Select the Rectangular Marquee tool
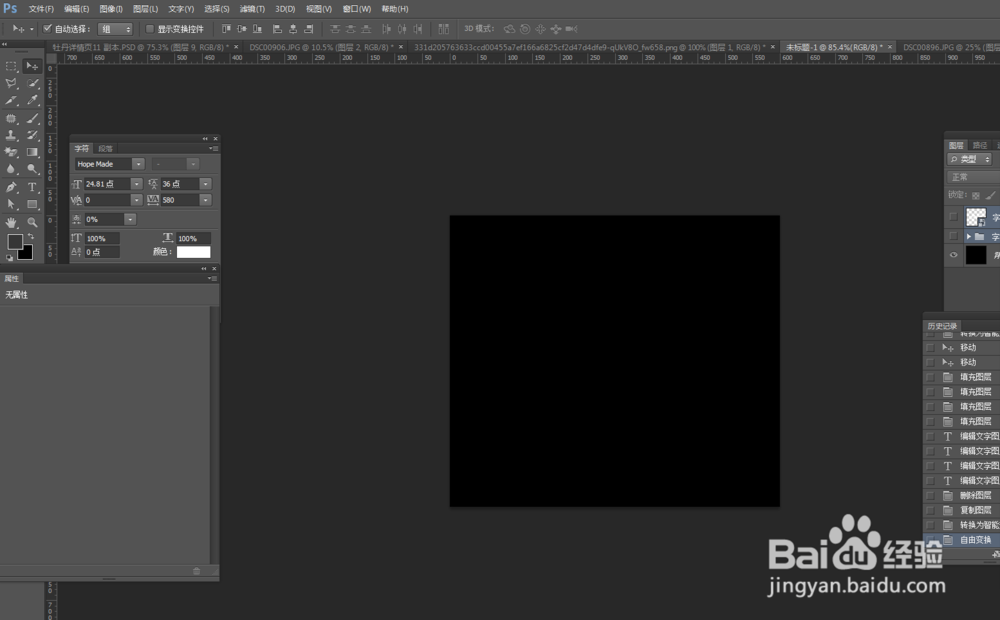Screen dimensions: 1000x620 pos(11,66)
